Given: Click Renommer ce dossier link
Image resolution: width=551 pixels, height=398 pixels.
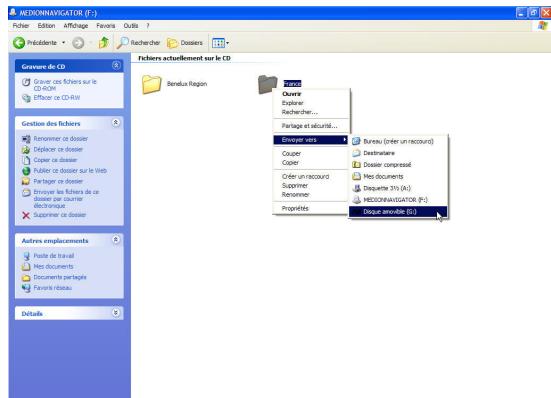Looking at the screenshot, I should click(61, 138).
